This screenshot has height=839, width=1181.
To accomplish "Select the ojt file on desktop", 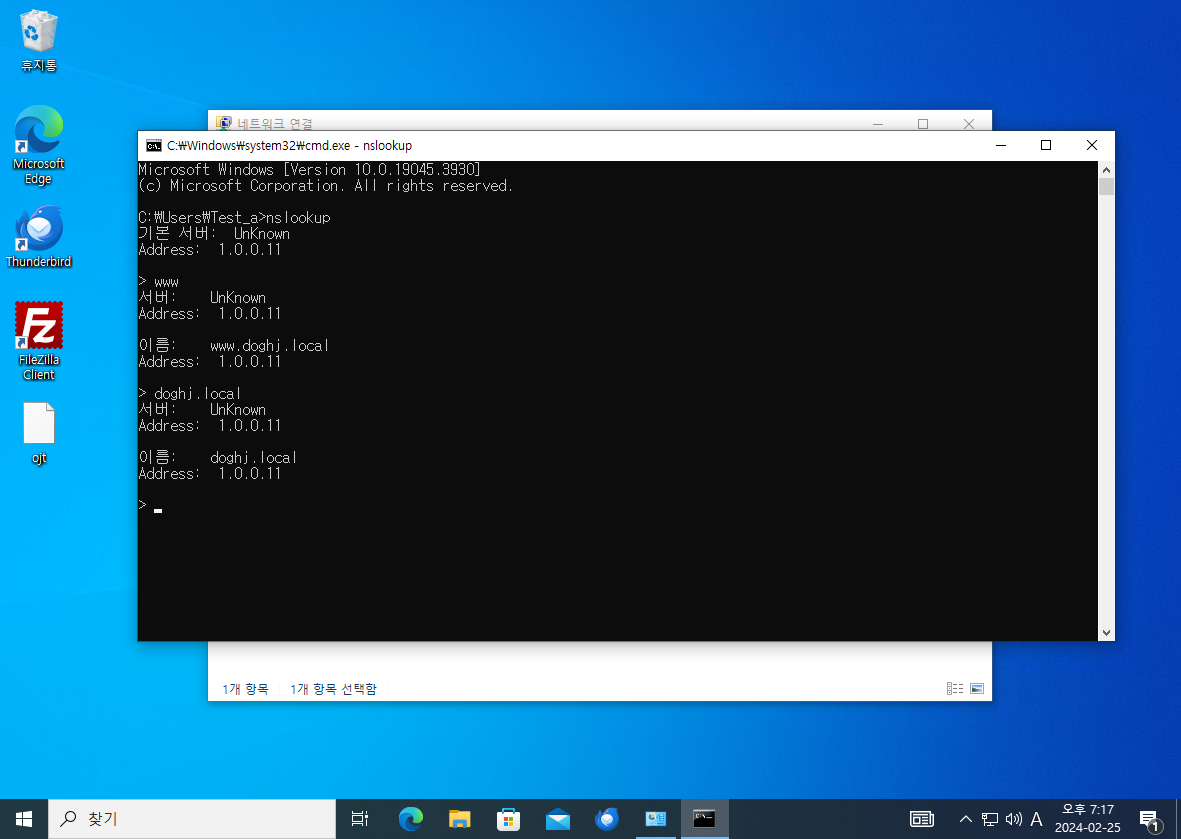I will (x=38, y=433).
